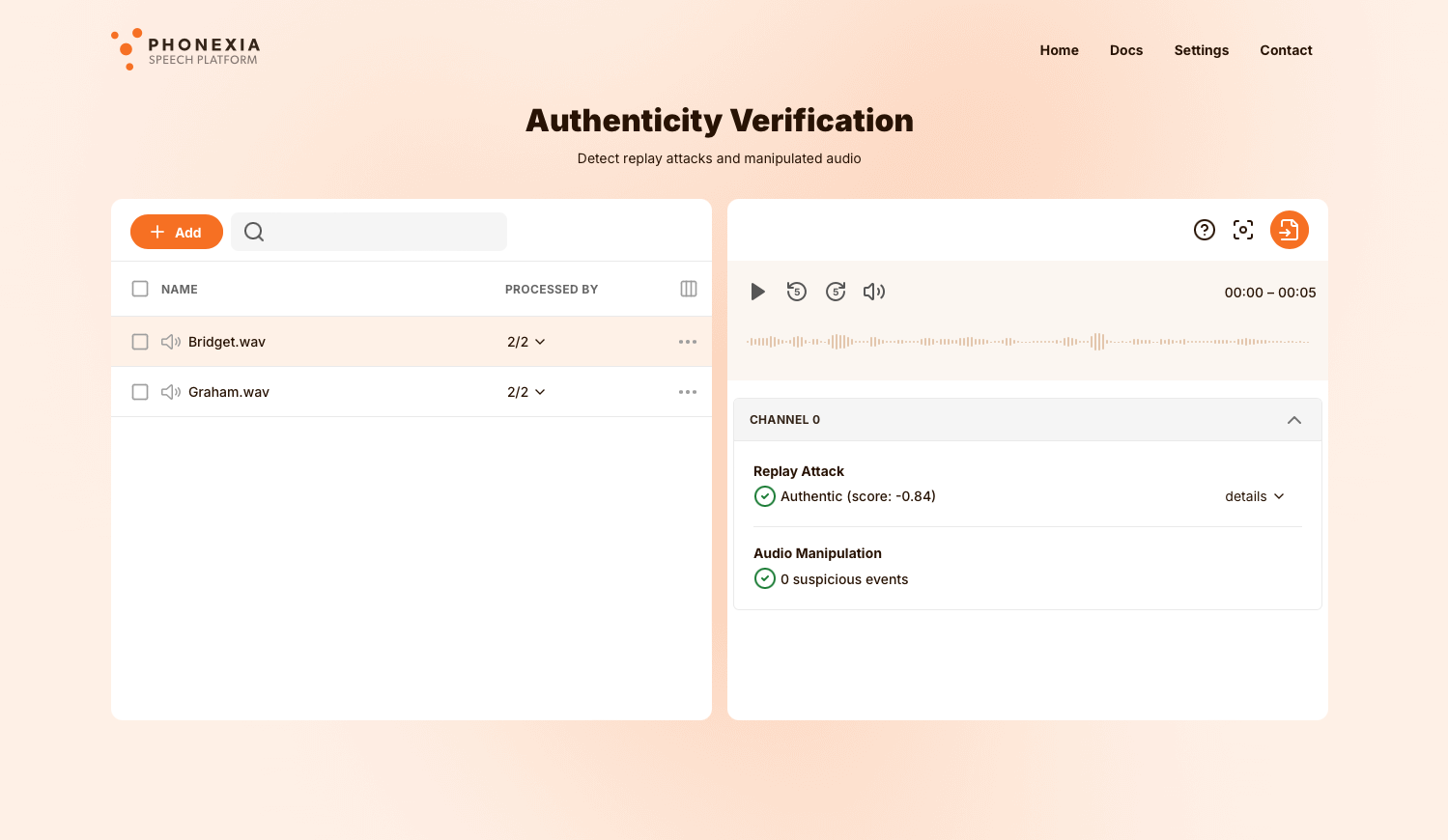The image size is (1448, 840).
Task: Check the checkbox next to Bridget.wav
Action: (x=140, y=341)
